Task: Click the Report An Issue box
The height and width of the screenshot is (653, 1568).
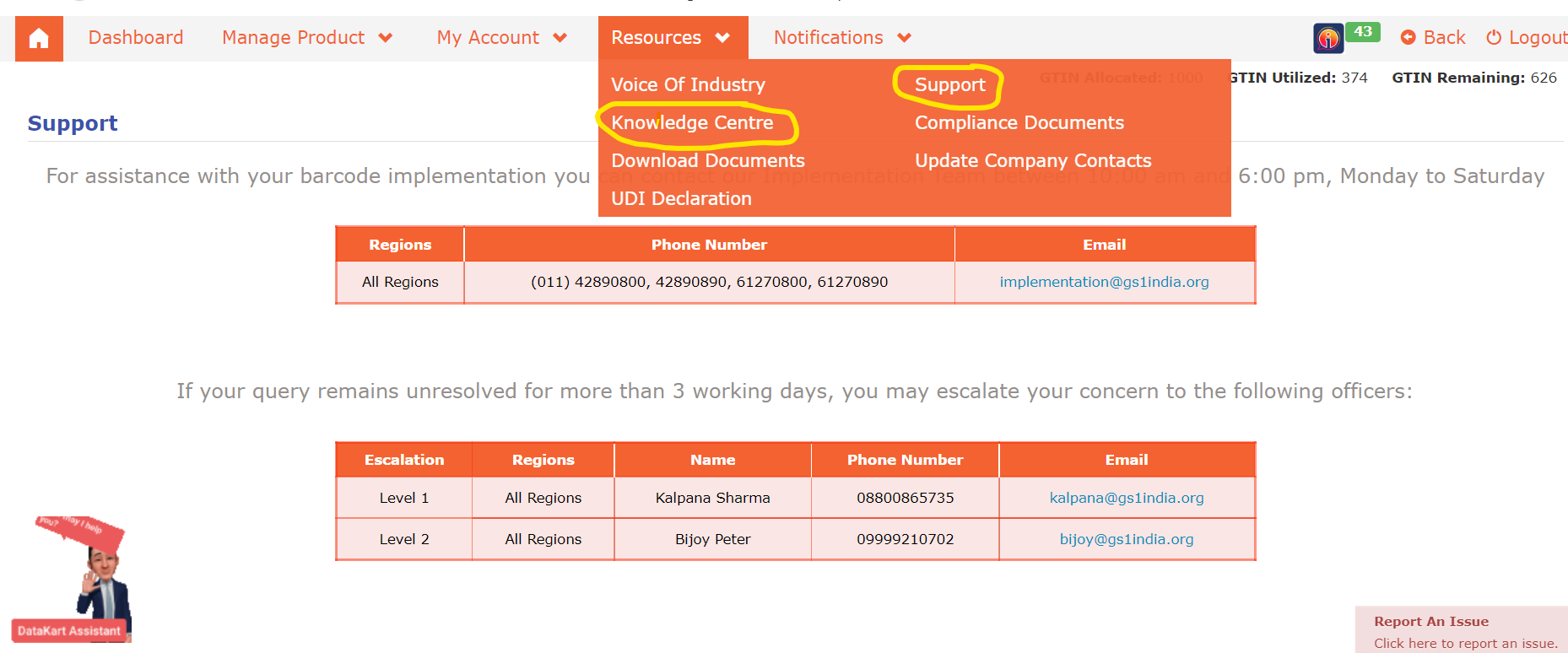Action: [x=1462, y=629]
